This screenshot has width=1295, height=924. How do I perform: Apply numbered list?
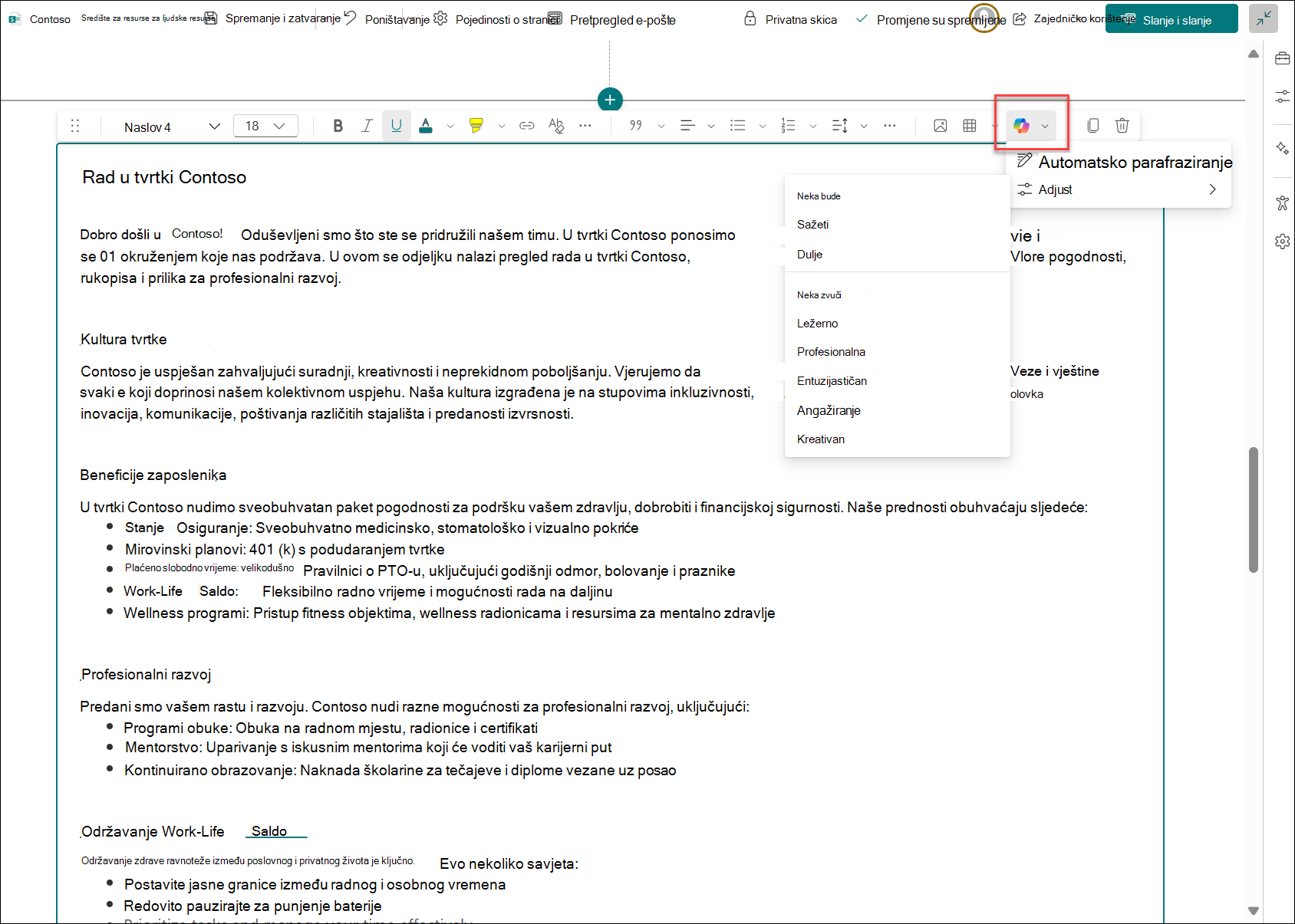(x=788, y=126)
